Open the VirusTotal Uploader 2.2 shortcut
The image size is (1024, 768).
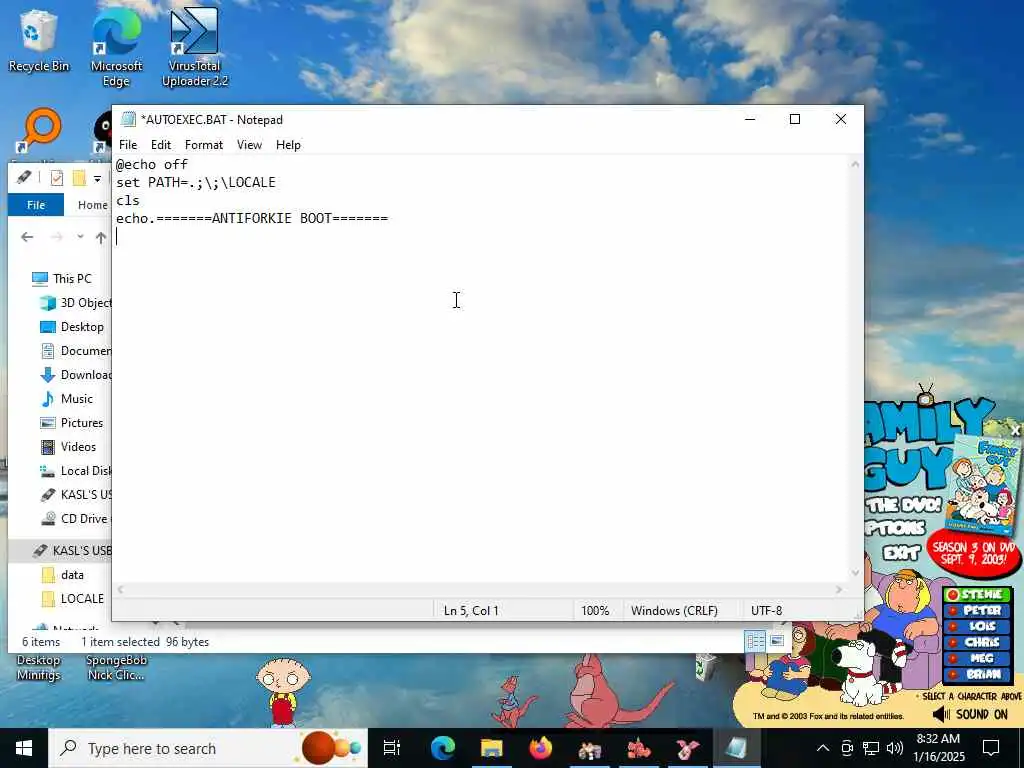coord(195,48)
